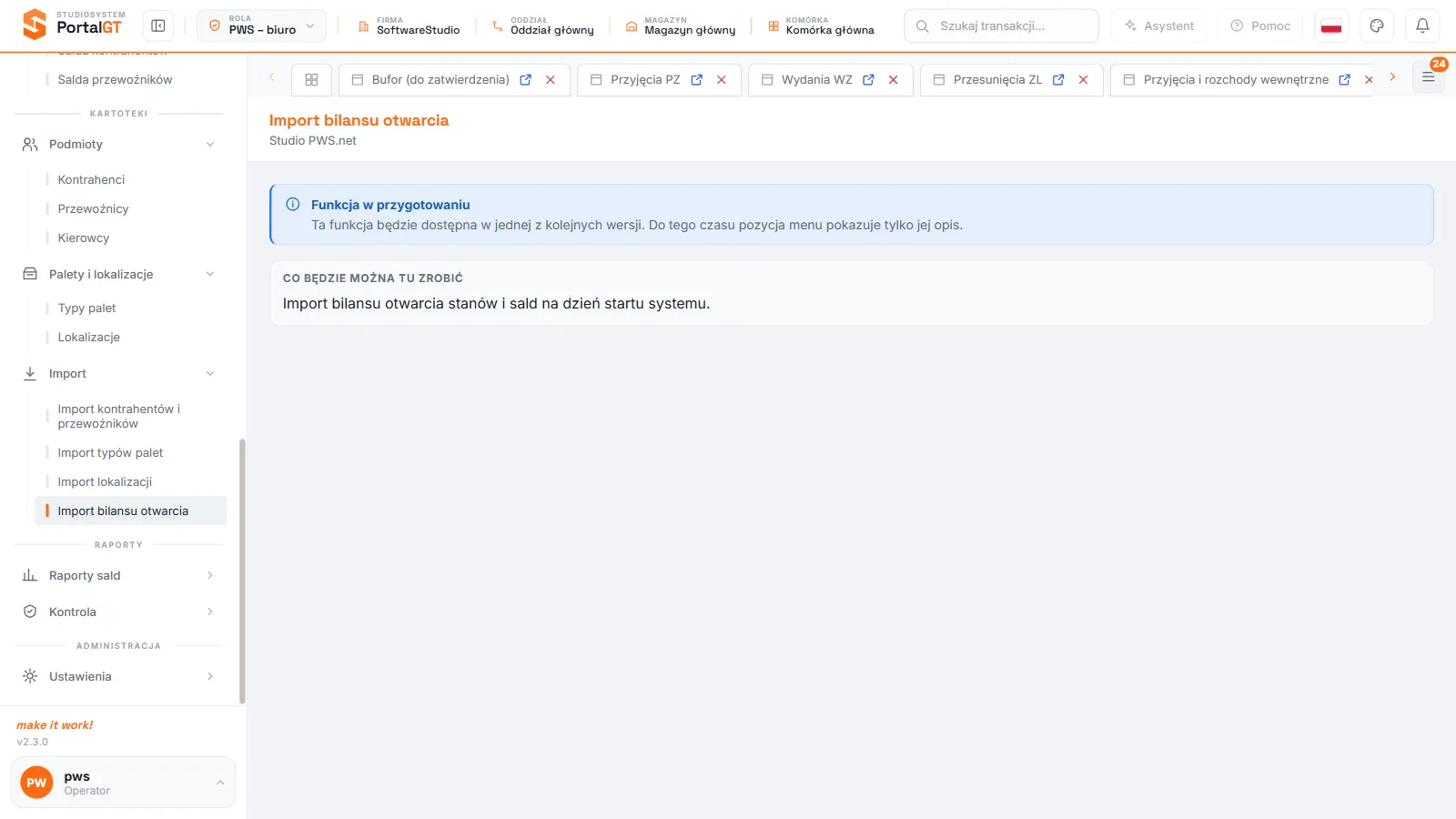Select ODDZIAŁ Oddział główny
Viewport: 1456px width, 819px height.
(x=543, y=25)
